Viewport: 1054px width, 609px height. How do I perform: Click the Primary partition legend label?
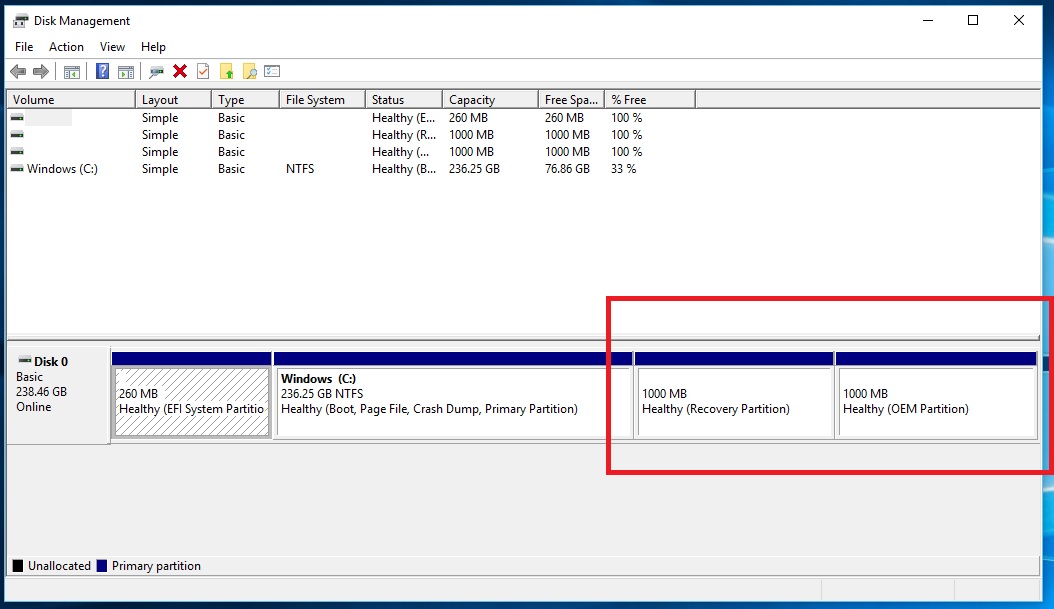point(156,566)
